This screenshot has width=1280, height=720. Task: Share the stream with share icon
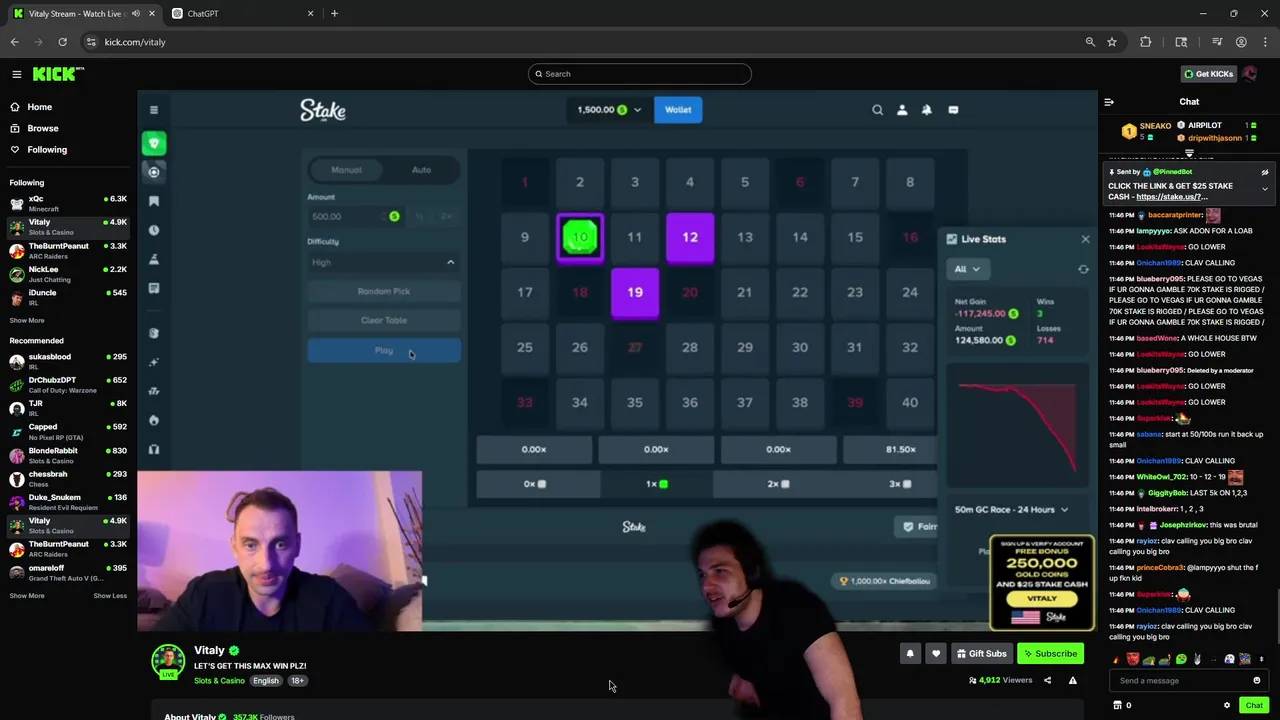1047,681
